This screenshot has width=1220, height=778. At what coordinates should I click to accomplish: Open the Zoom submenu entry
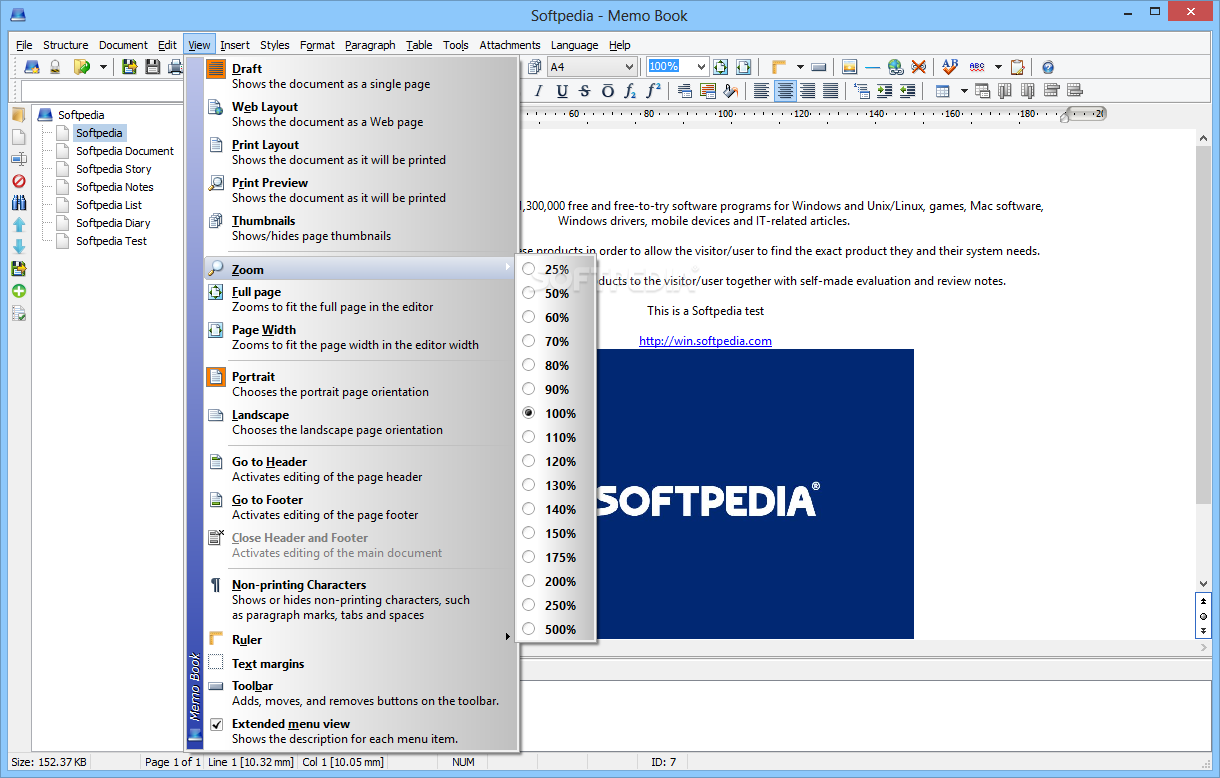pos(359,270)
